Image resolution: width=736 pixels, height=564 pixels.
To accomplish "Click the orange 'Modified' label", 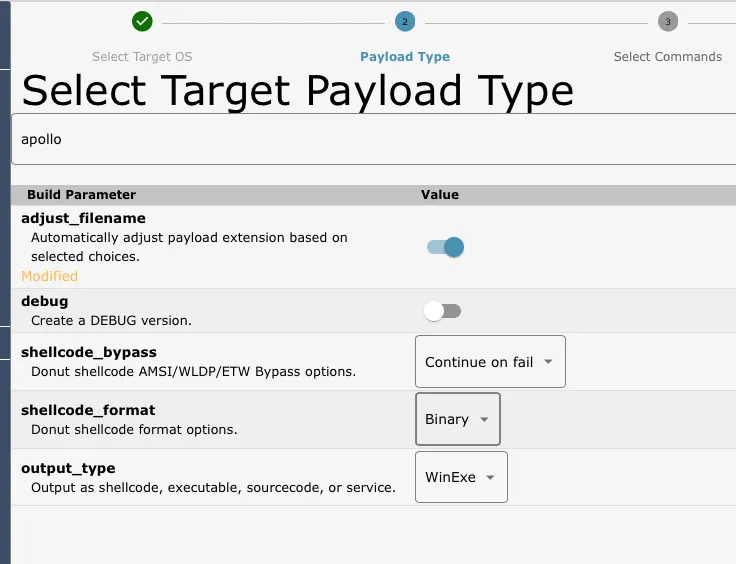I will click(49, 276).
